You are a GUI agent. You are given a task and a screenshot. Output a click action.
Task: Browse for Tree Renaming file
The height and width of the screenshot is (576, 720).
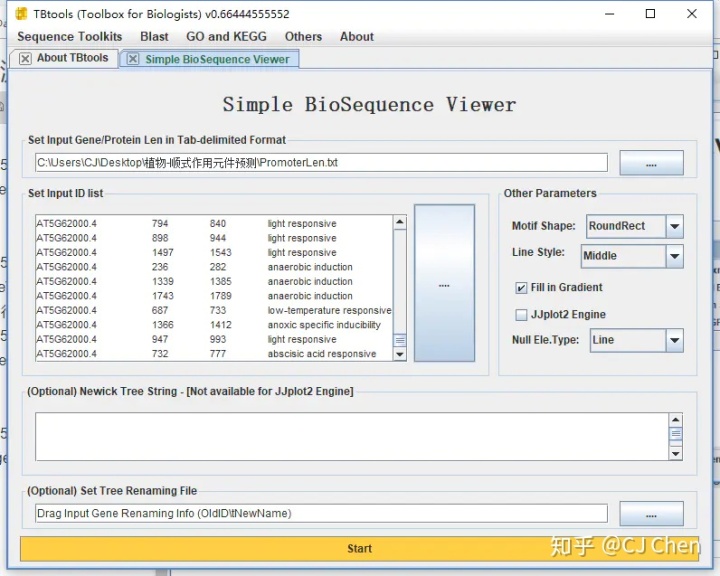651,514
